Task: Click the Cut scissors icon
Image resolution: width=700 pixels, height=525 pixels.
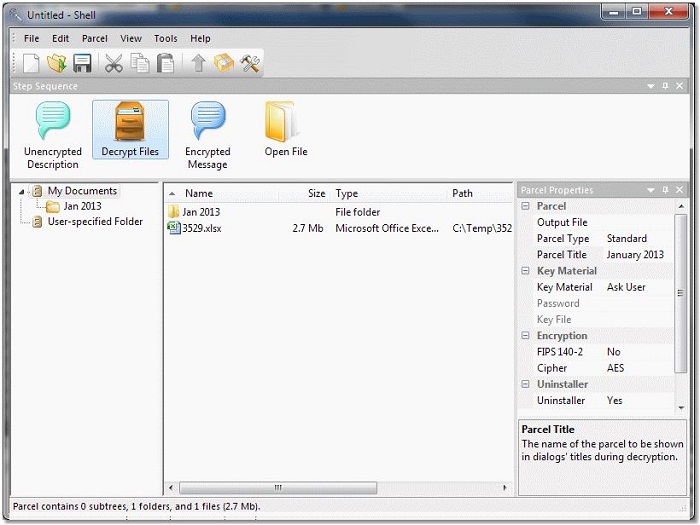Action: point(113,64)
